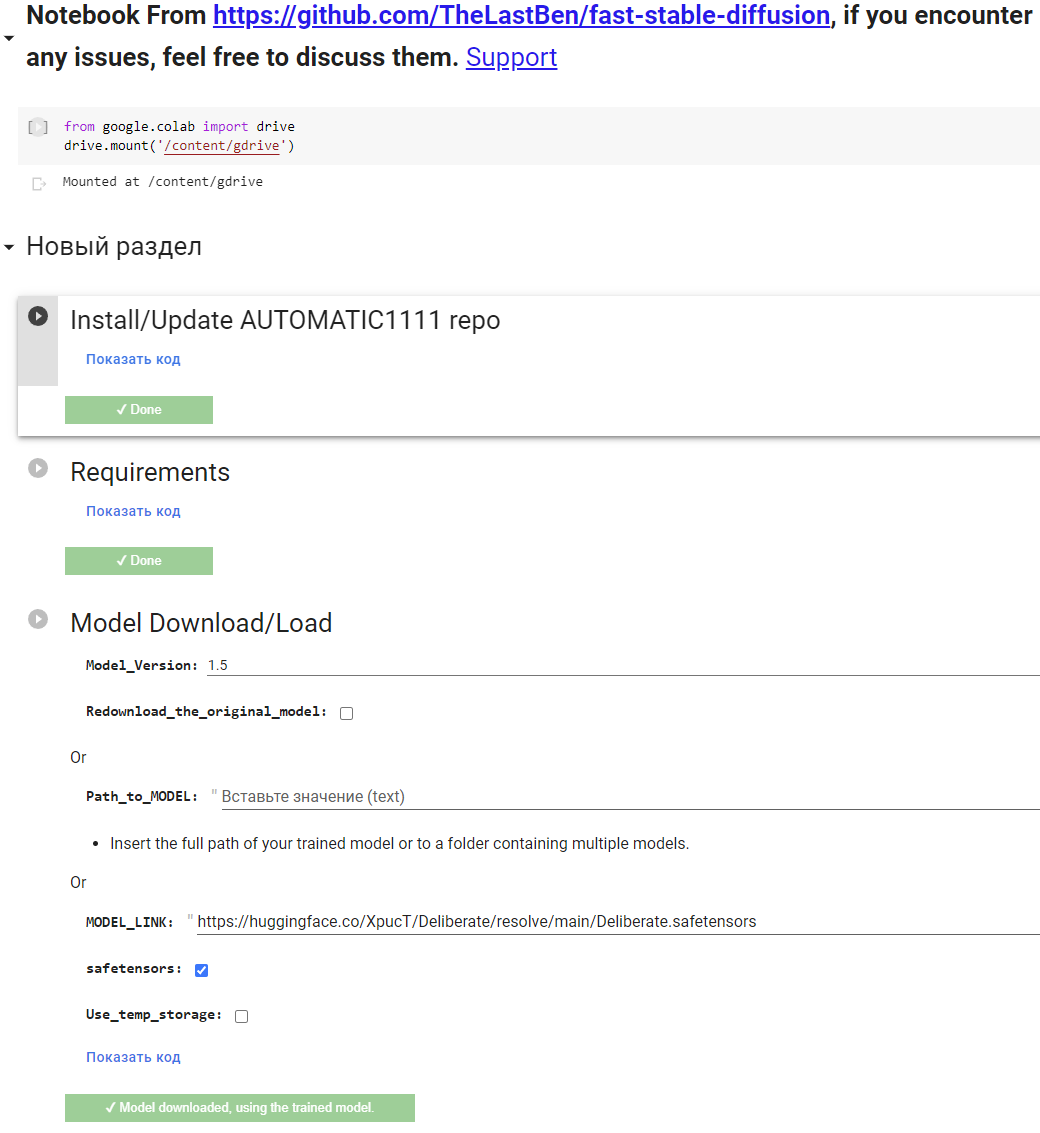Run the Requirements cell
1040x1133 pixels.
click(x=37, y=467)
